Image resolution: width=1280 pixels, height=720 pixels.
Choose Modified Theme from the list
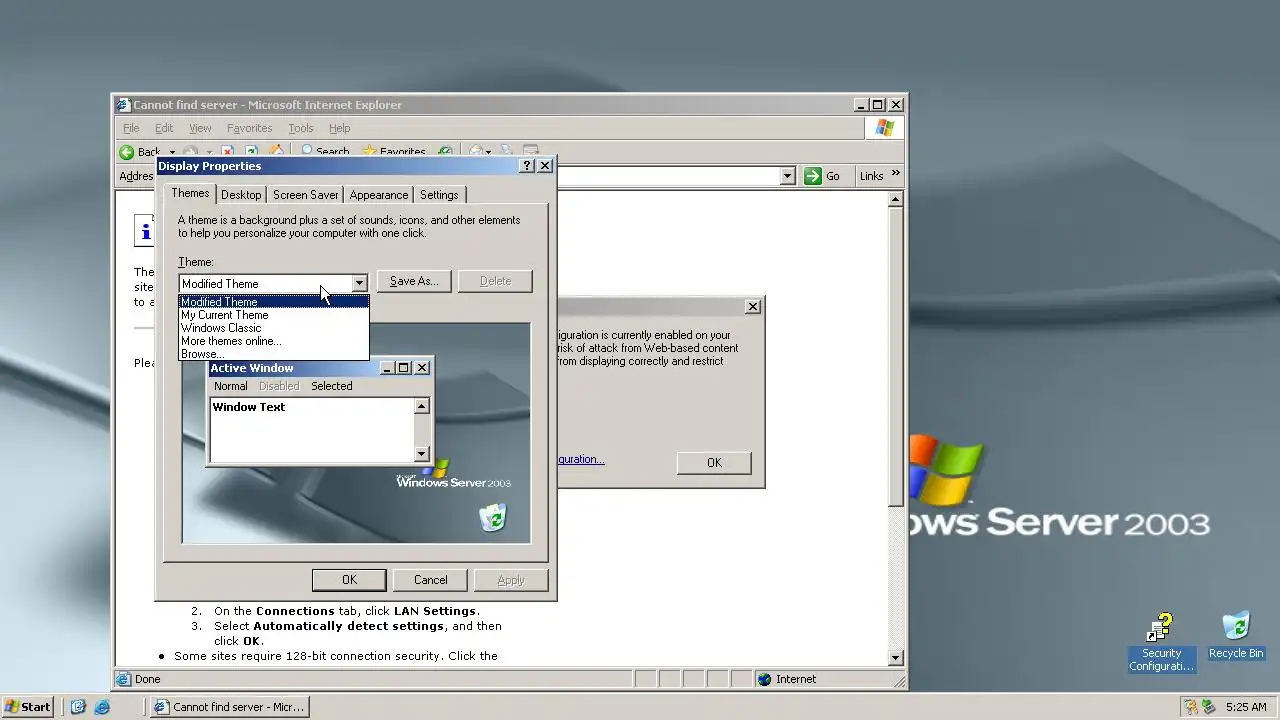274,302
